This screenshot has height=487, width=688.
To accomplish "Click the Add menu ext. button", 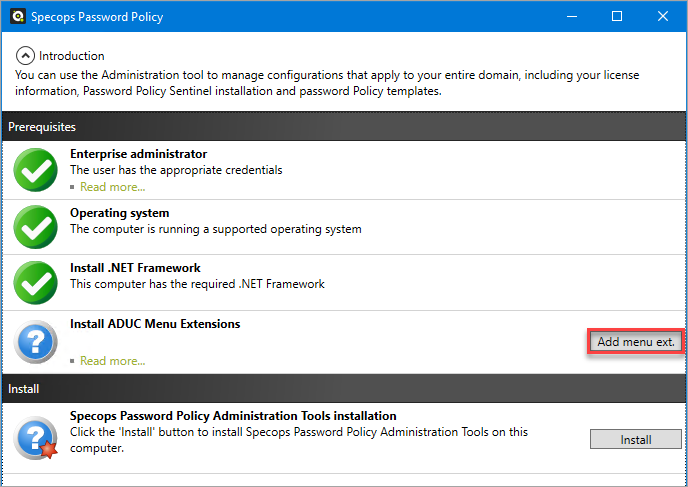I will [635, 342].
